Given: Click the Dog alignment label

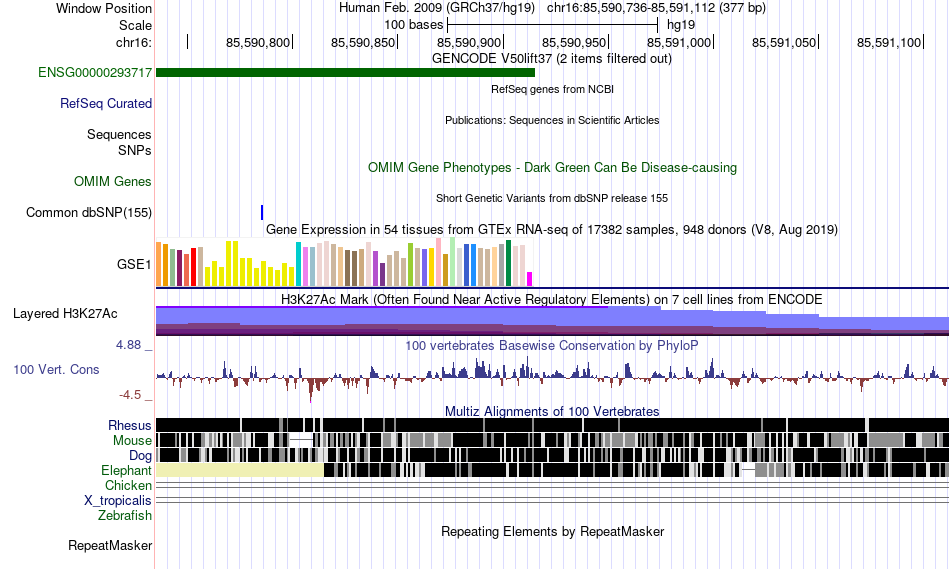Looking at the screenshot, I should [141, 456].
